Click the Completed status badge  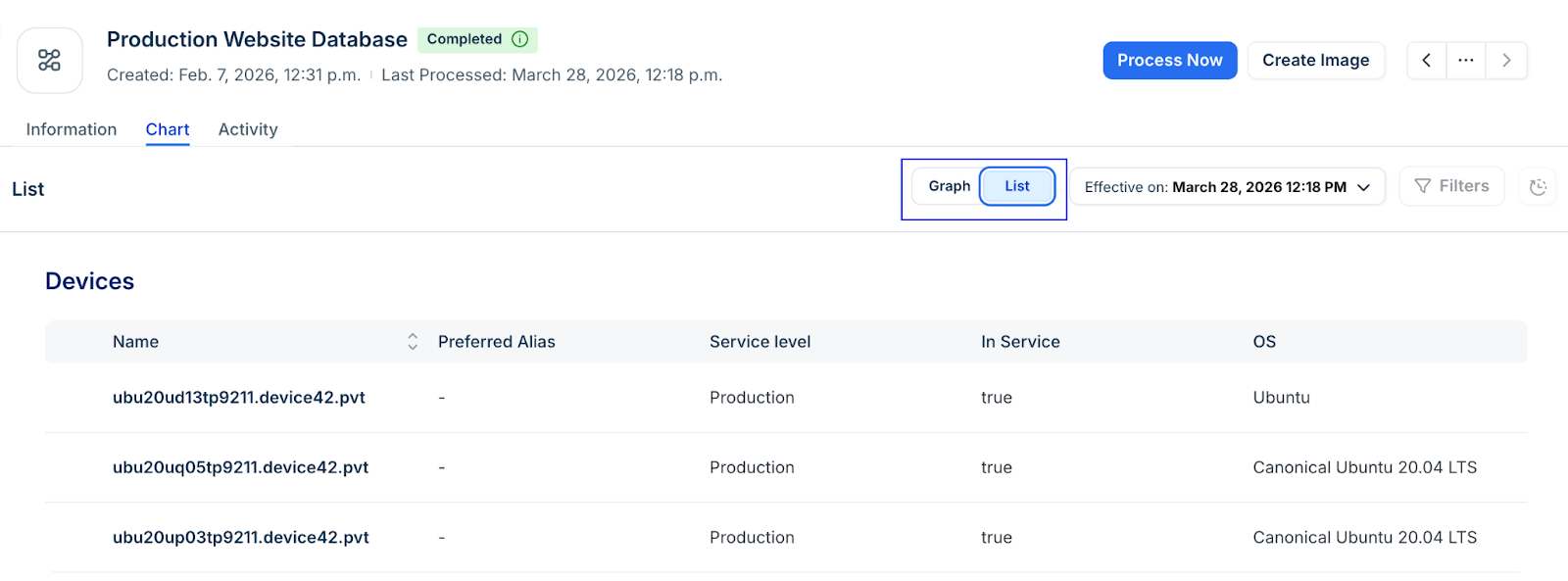(x=465, y=39)
